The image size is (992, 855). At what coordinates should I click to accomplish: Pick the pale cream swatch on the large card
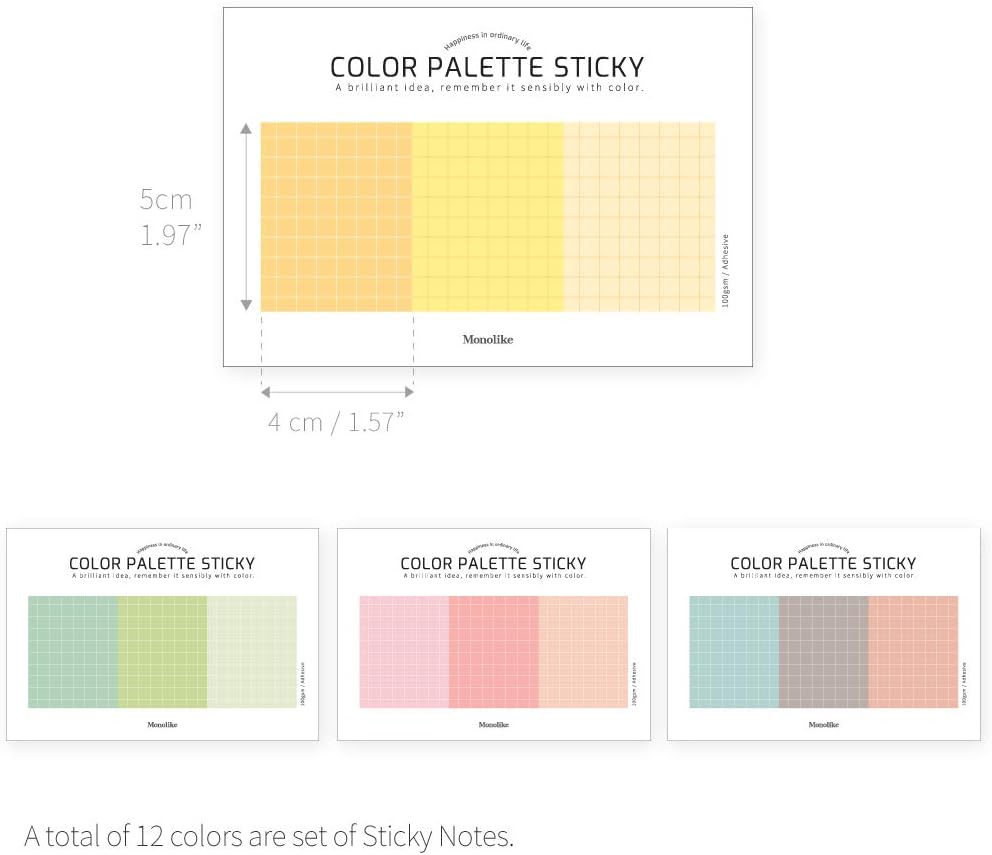pos(639,216)
